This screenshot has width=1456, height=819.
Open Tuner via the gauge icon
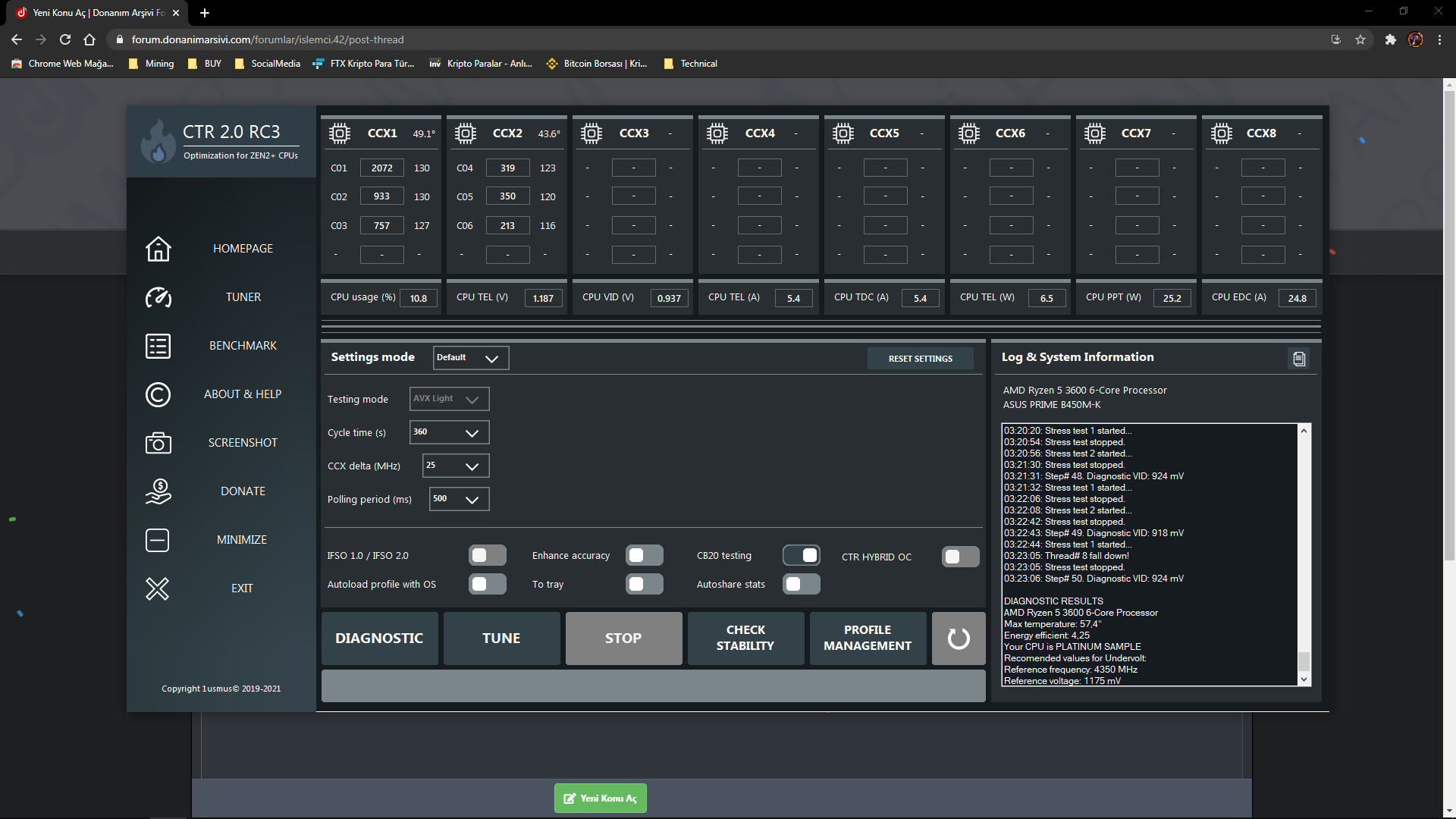pyautogui.click(x=158, y=297)
